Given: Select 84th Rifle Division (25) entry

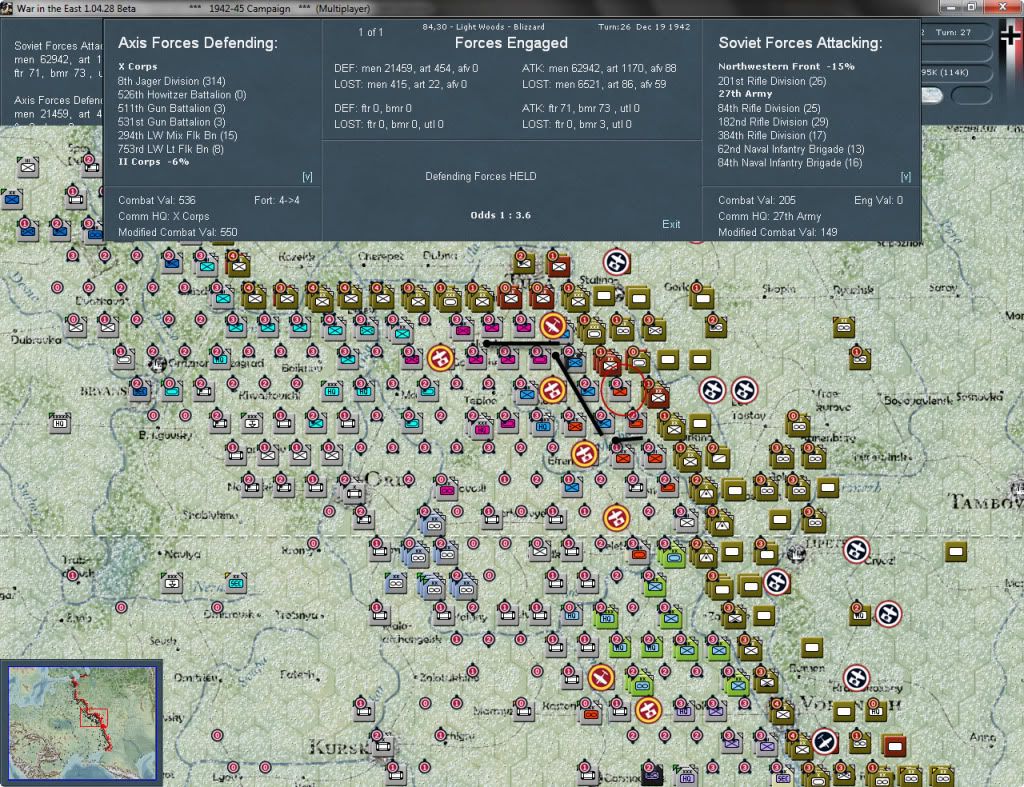Looking at the screenshot, I should 769,108.
